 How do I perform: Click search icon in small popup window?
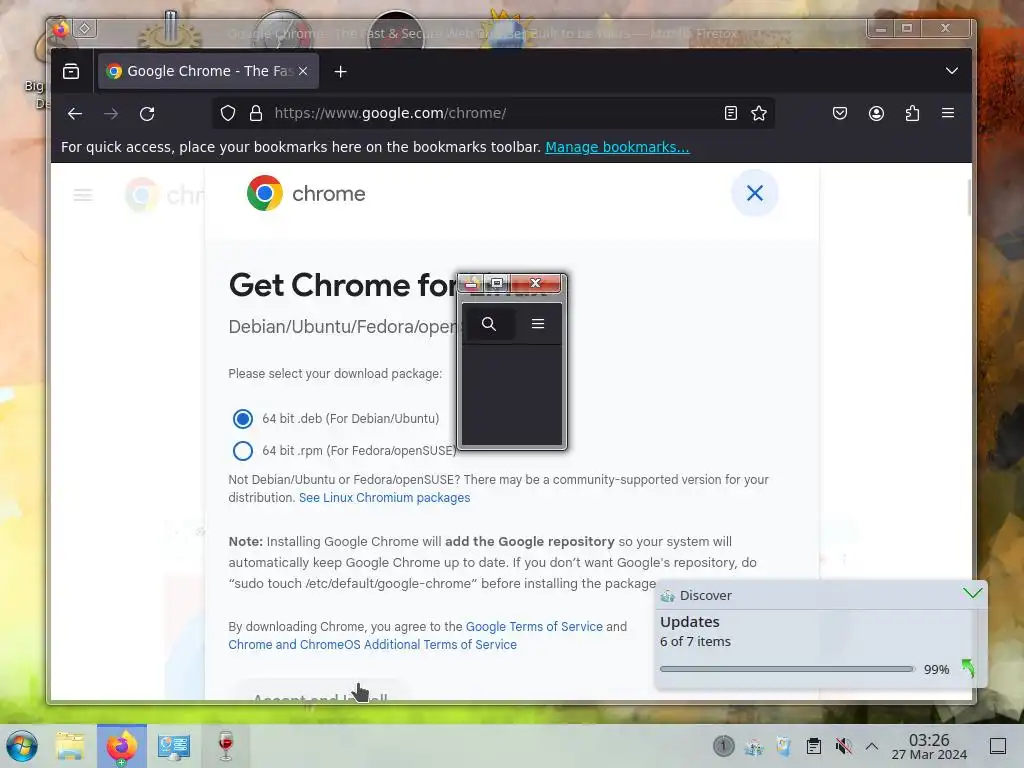tap(488, 324)
